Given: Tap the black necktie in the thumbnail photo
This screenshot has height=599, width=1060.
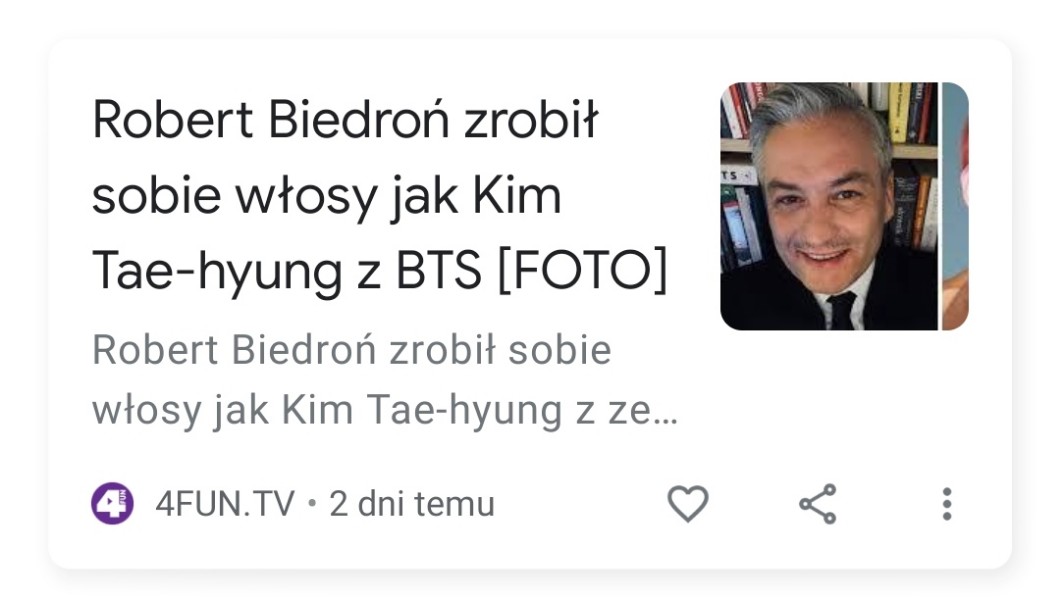Looking at the screenshot, I should (x=840, y=310).
